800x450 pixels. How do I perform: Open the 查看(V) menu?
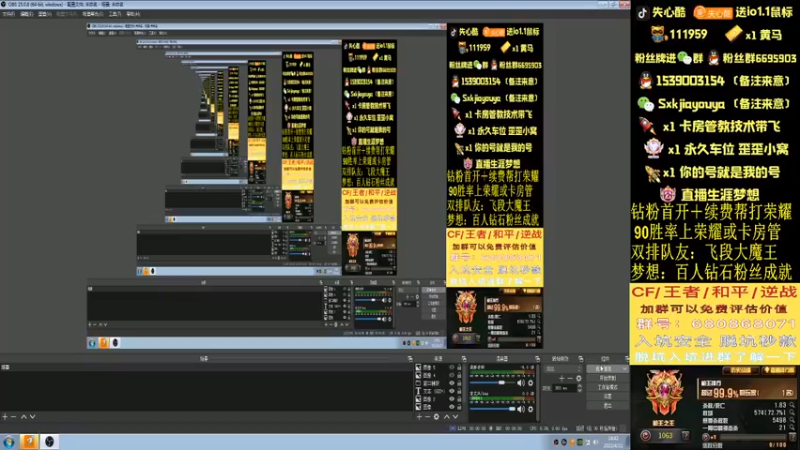click(45, 14)
